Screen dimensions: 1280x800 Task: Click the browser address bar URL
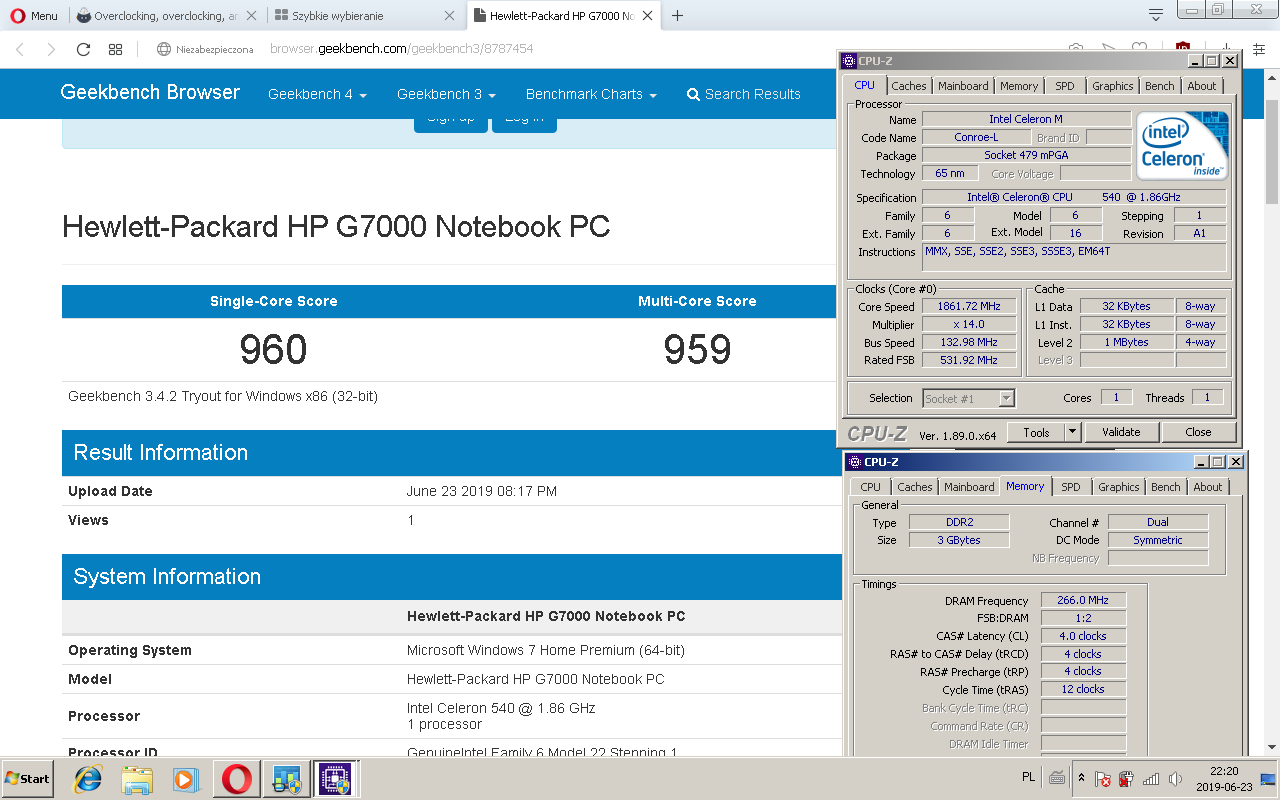401,49
